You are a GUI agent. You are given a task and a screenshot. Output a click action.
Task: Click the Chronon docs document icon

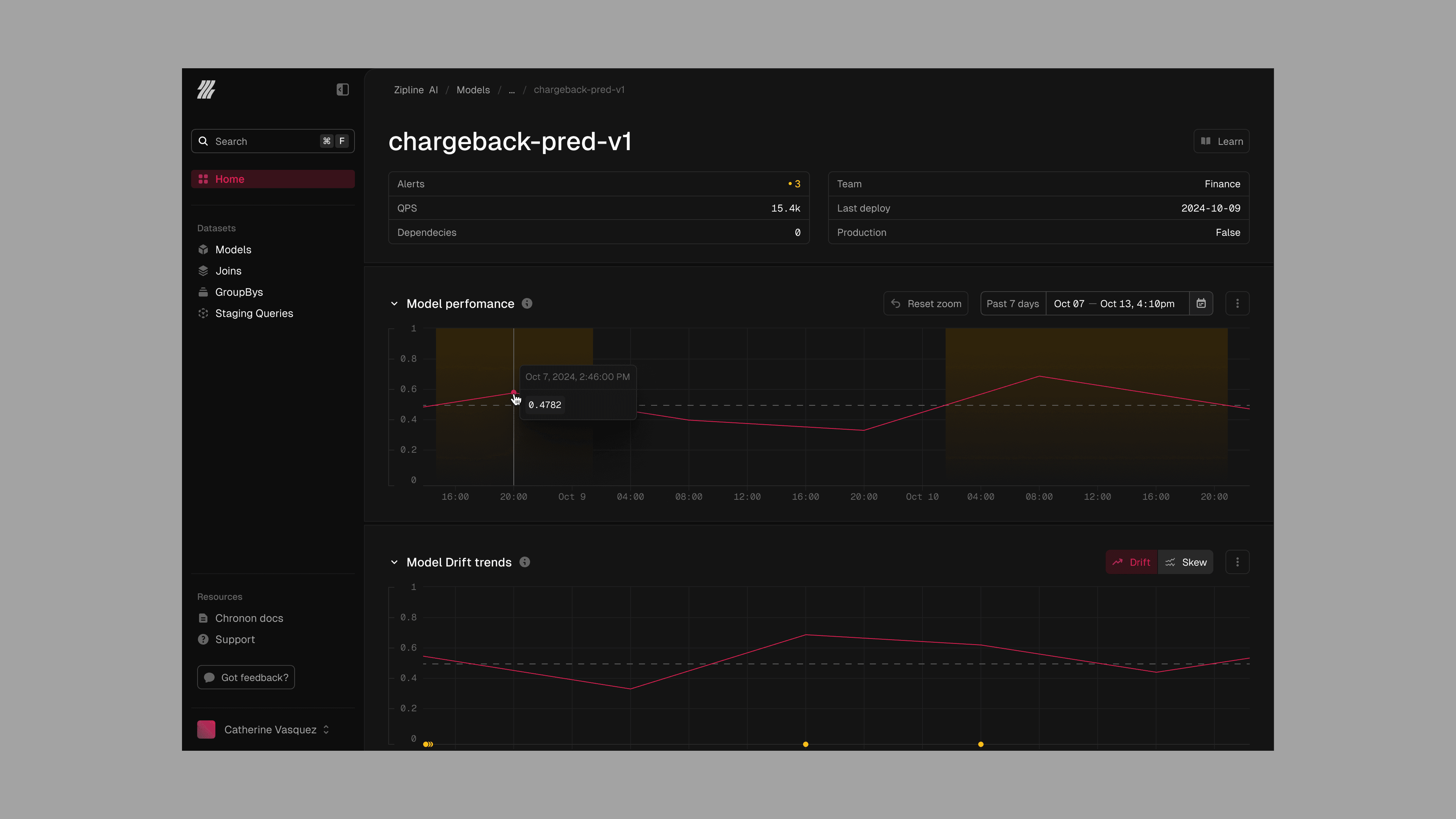[x=204, y=618]
